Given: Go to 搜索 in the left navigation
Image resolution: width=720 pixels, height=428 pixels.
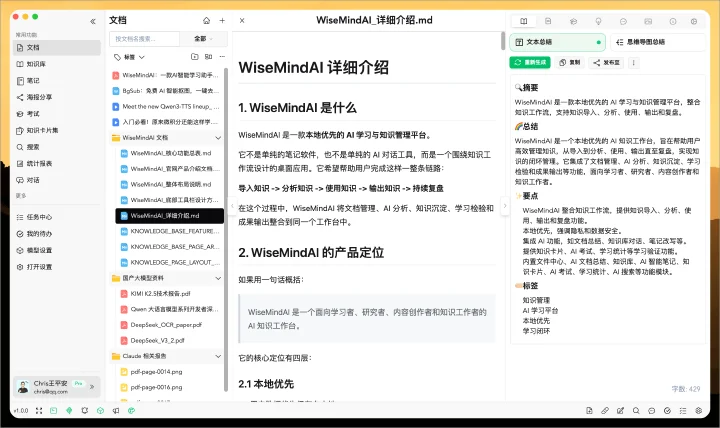Looking at the screenshot, I should tap(57, 147).
